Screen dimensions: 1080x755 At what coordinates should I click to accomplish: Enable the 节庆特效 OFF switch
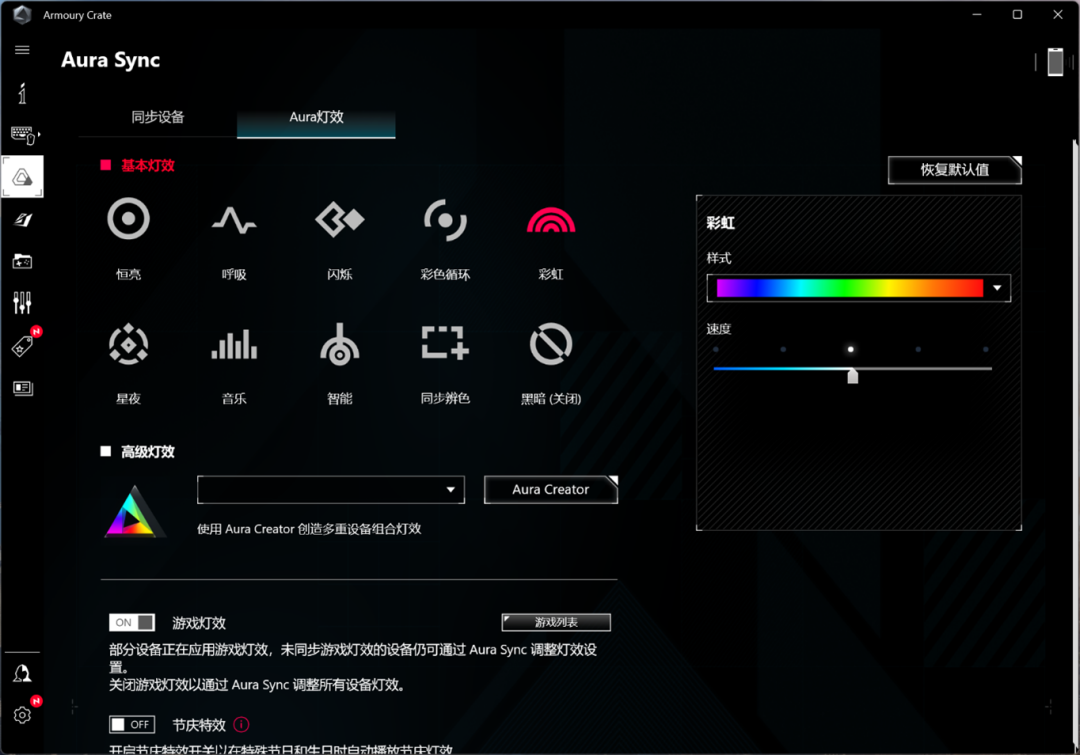(132, 725)
